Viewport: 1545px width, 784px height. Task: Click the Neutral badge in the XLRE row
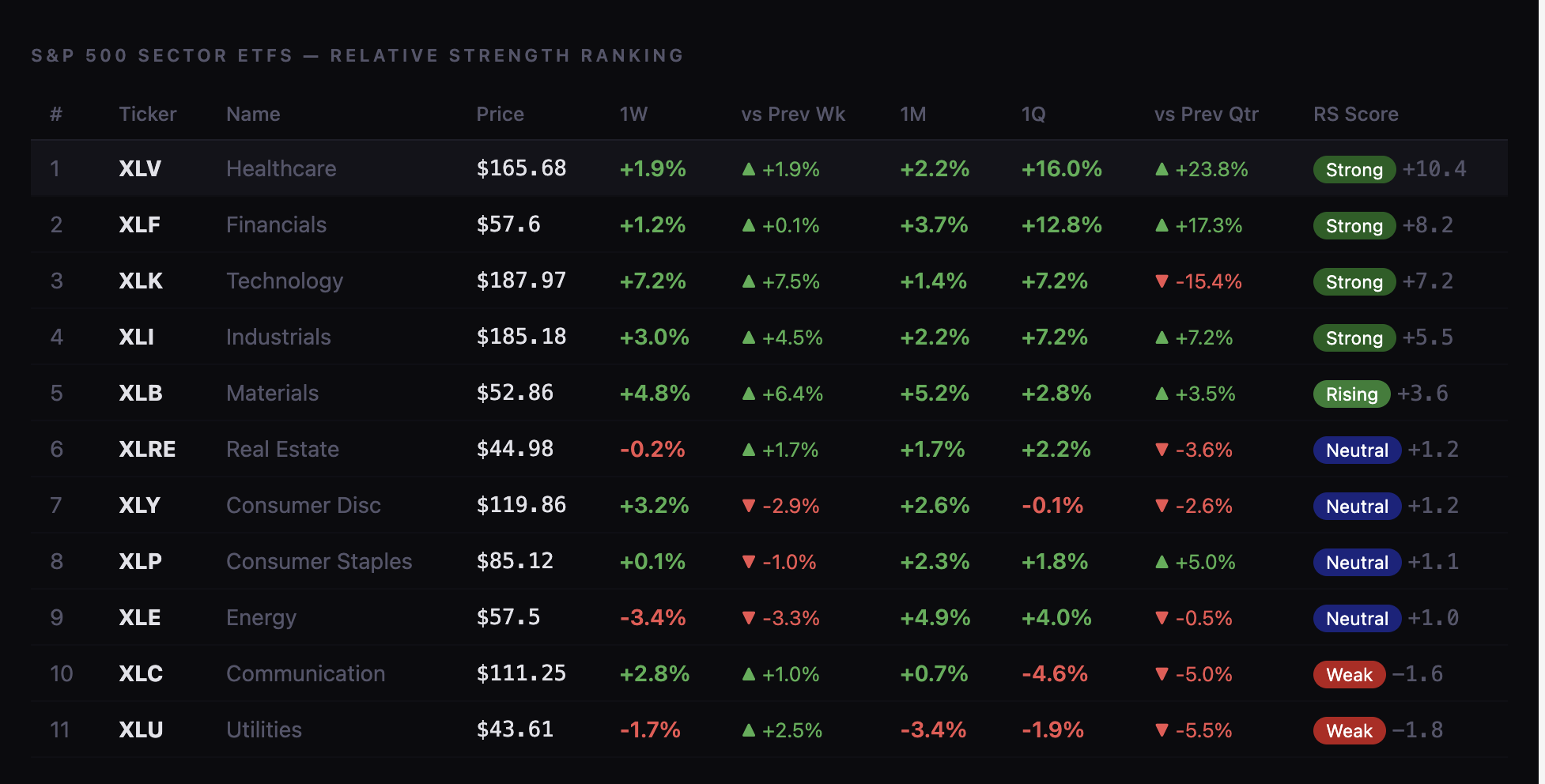[x=1358, y=450]
